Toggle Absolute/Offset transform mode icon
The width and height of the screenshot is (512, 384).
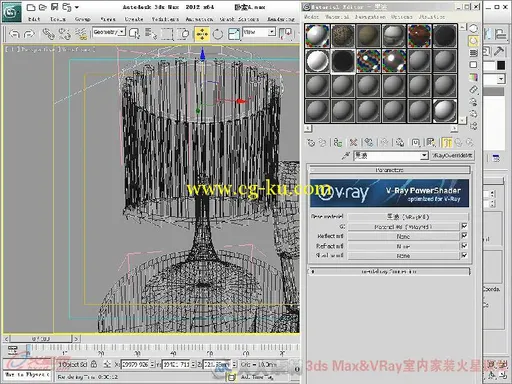[107, 364]
